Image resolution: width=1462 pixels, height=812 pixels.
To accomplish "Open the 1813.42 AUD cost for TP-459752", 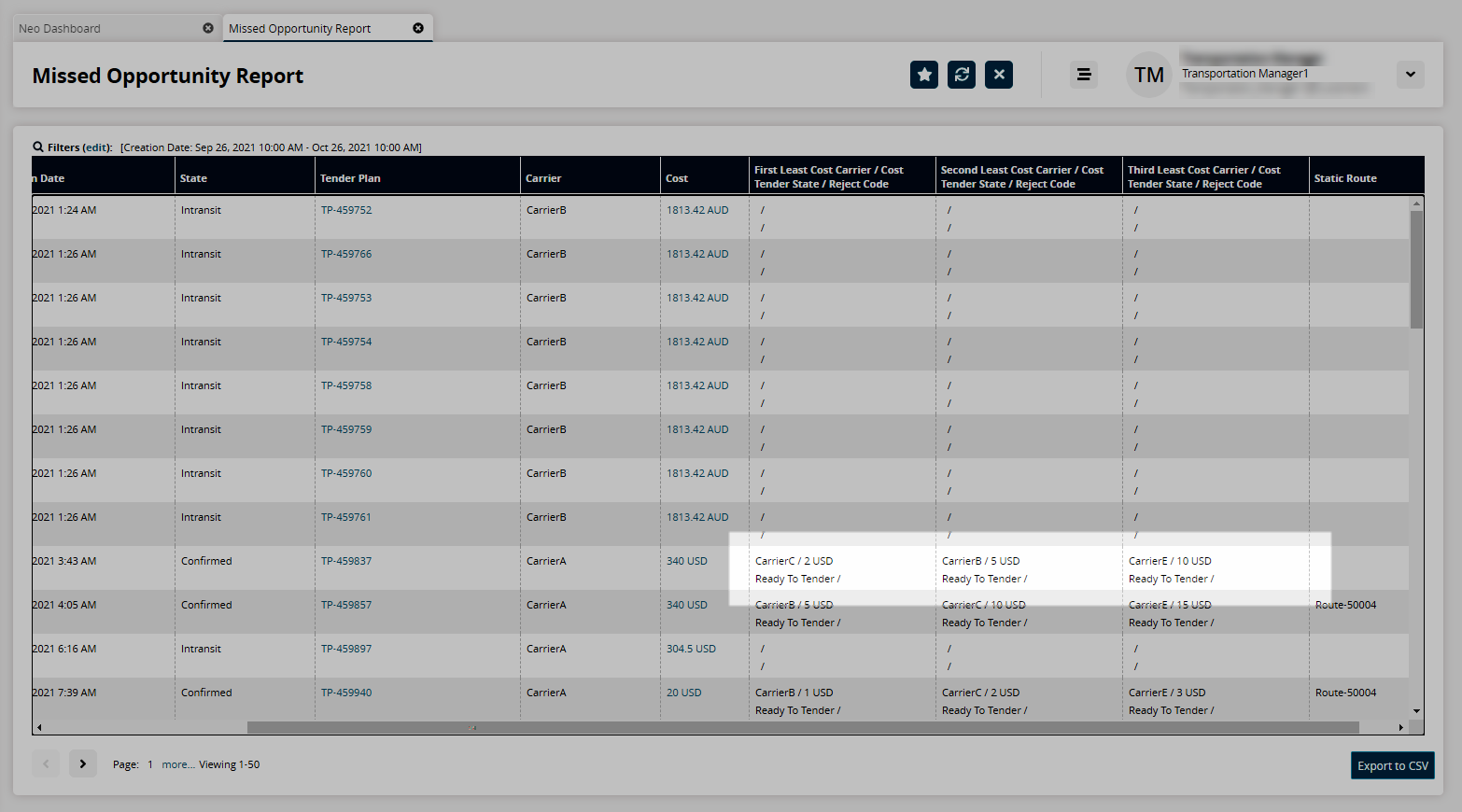I will tap(697, 210).
